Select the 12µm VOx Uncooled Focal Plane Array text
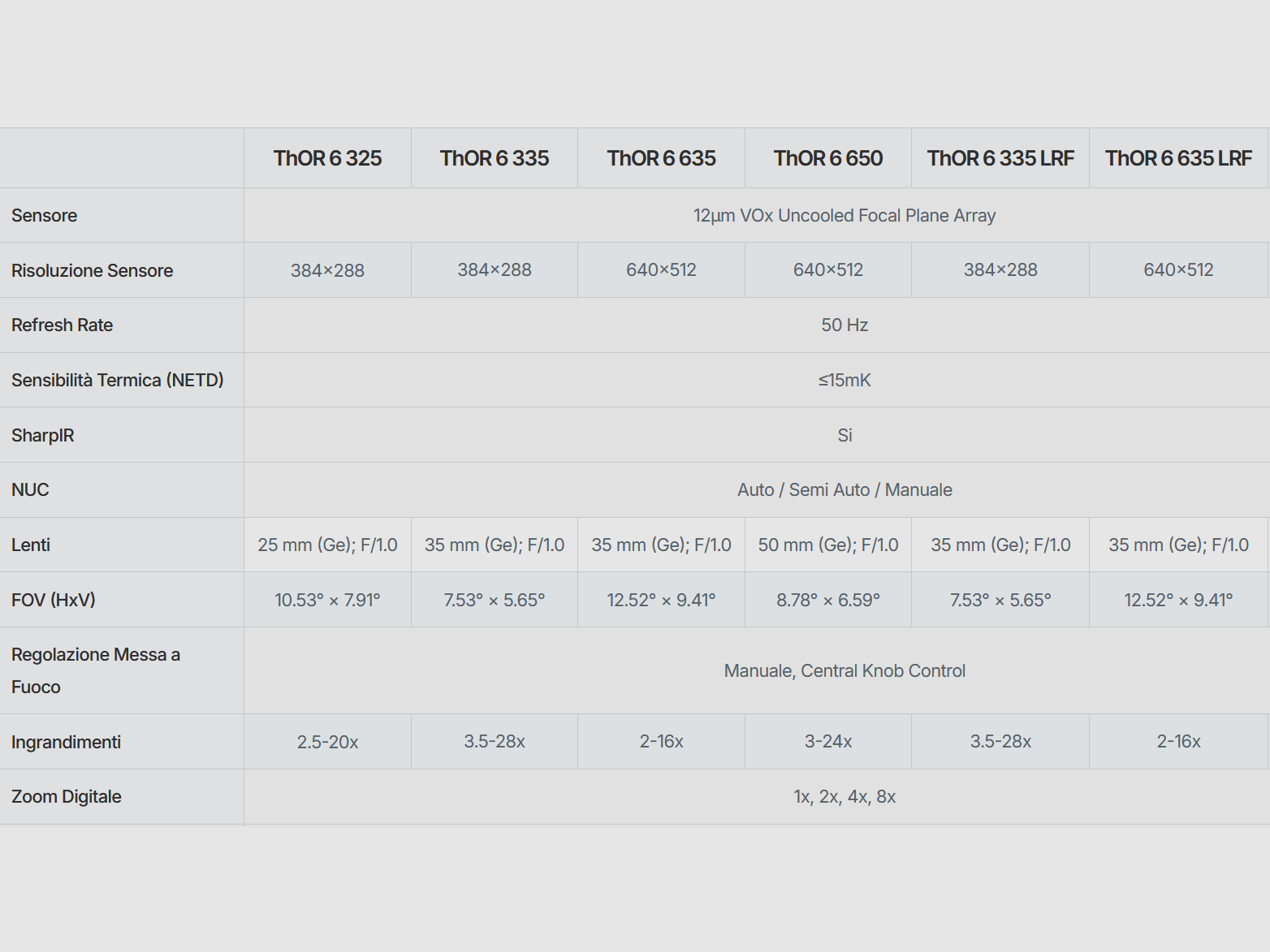Image resolution: width=1270 pixels, height=952 pixels. (845, 216)
